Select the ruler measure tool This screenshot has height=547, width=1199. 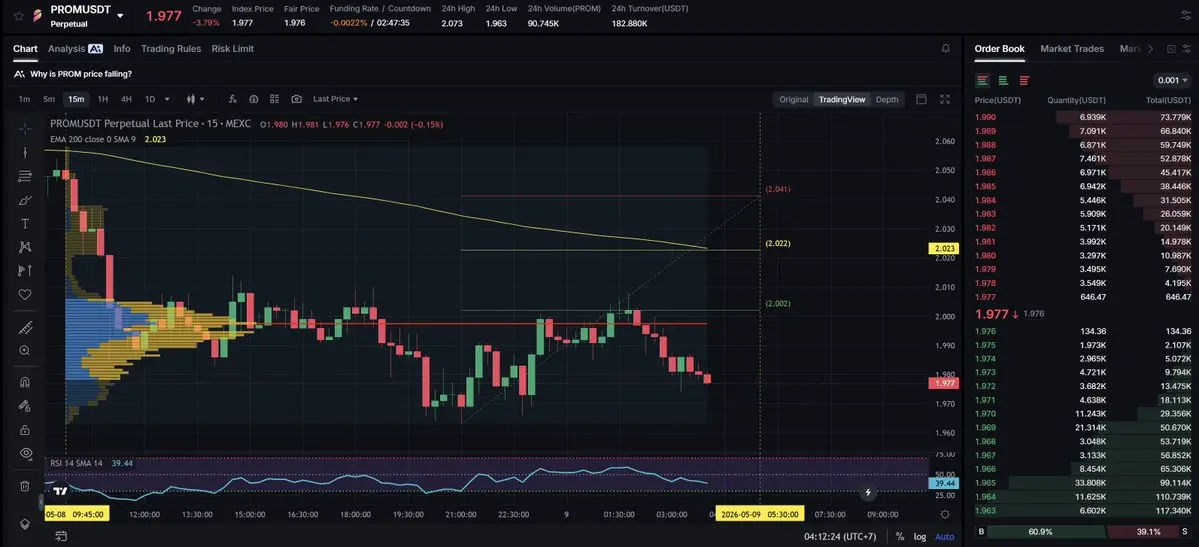point(24,327)
